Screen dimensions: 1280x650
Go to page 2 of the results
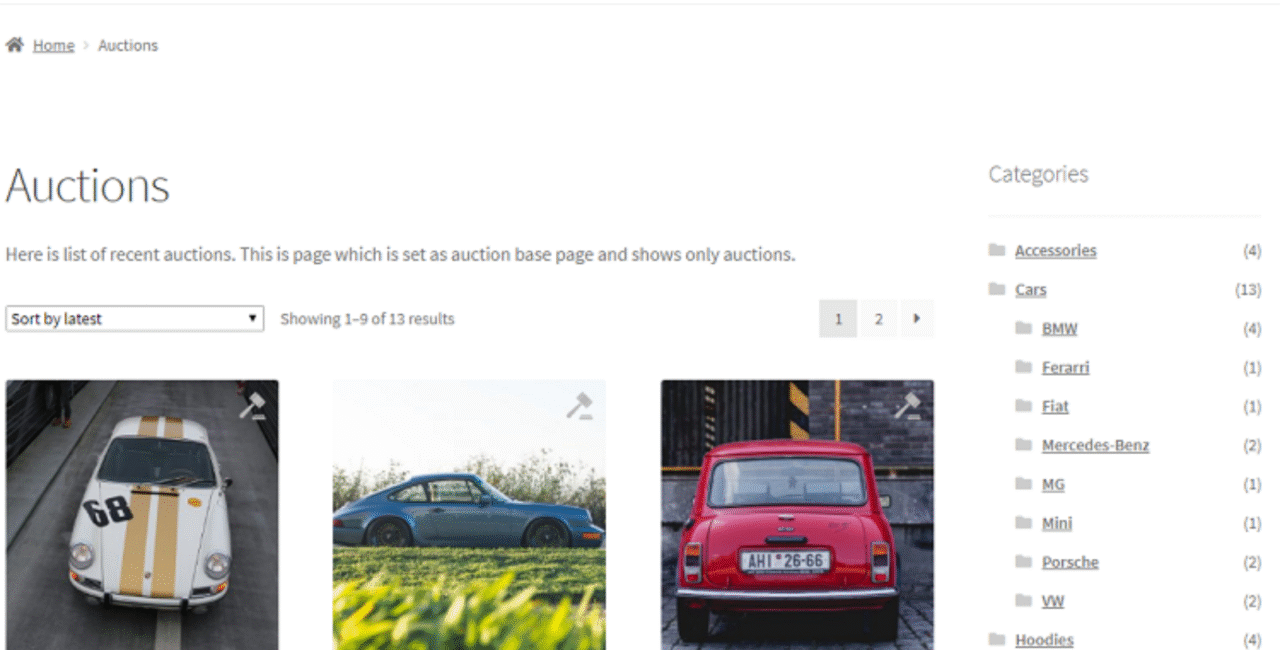point(879,319)
